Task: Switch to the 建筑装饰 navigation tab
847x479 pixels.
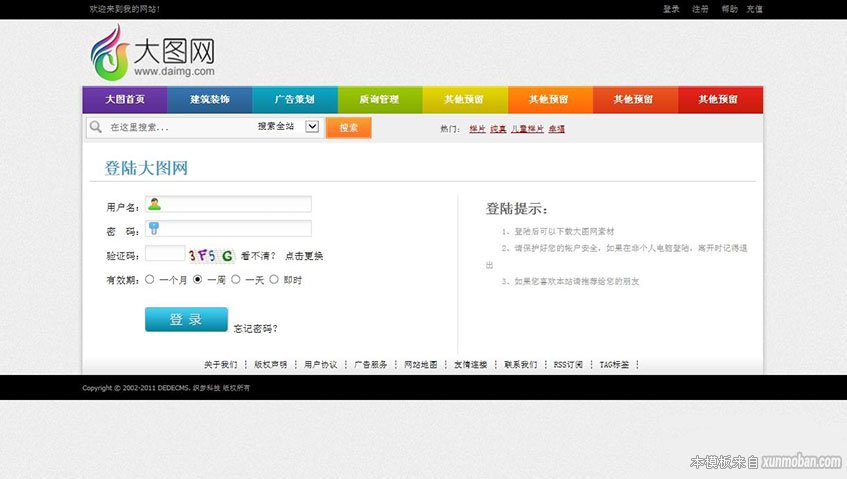Action: [210, 100]
